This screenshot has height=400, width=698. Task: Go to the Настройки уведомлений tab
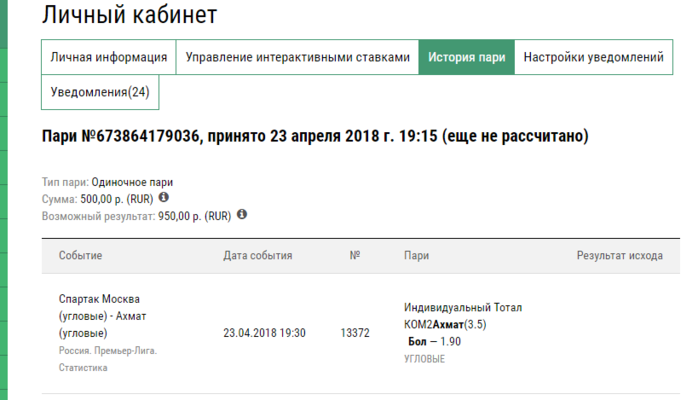(x=589, y=58)
